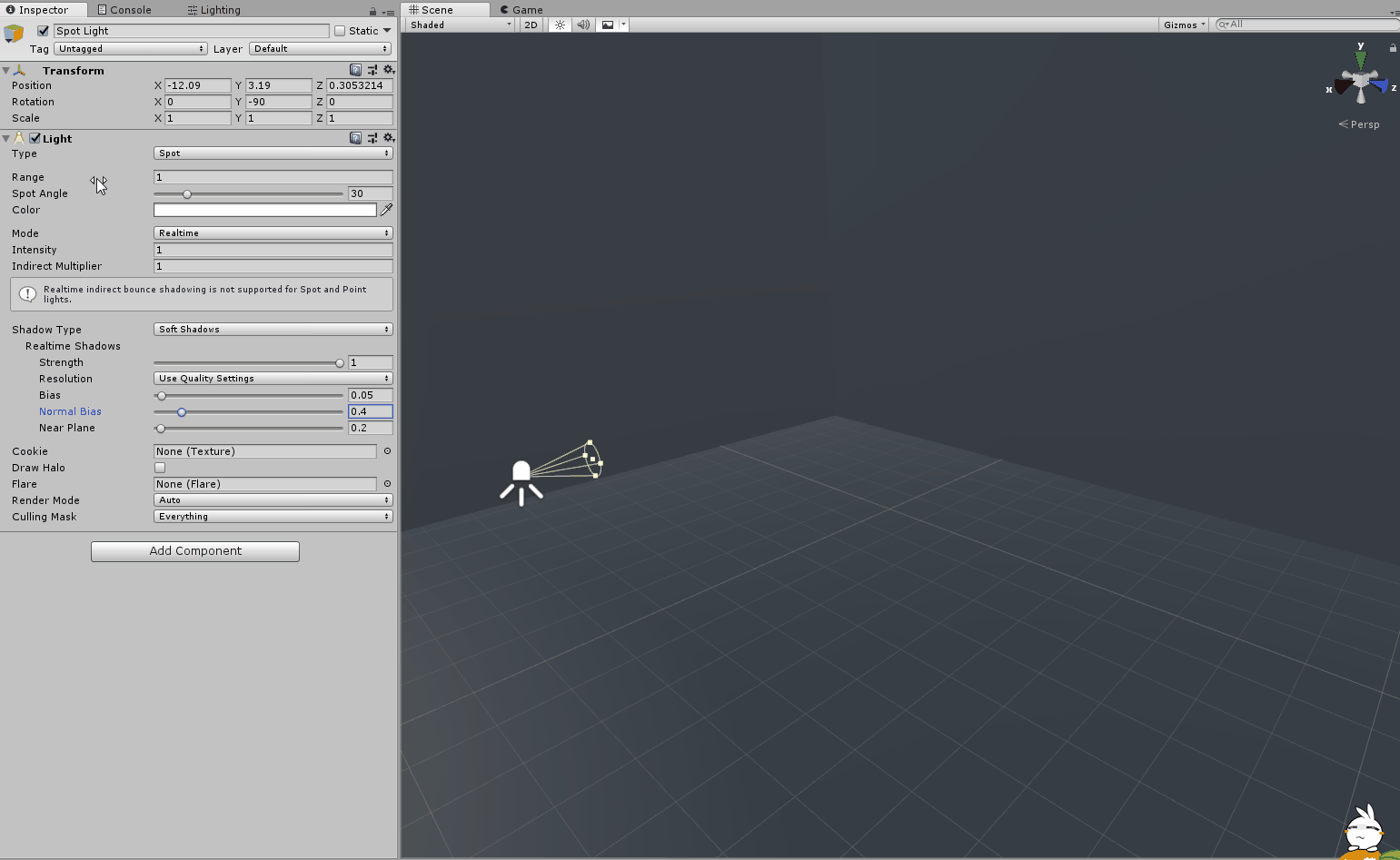Viewport: 1400px width, 860px height.
Task: Click the Range value field
Action: coord(273,177)
